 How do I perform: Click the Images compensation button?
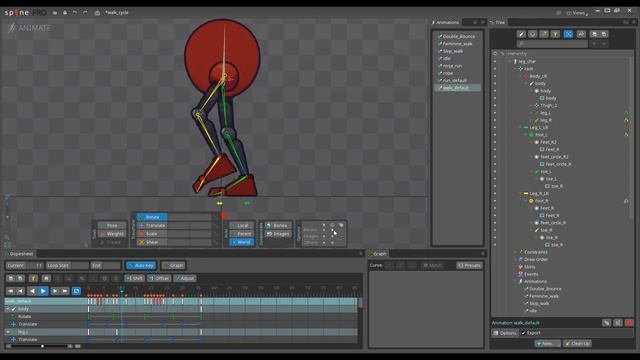(278, 234)
